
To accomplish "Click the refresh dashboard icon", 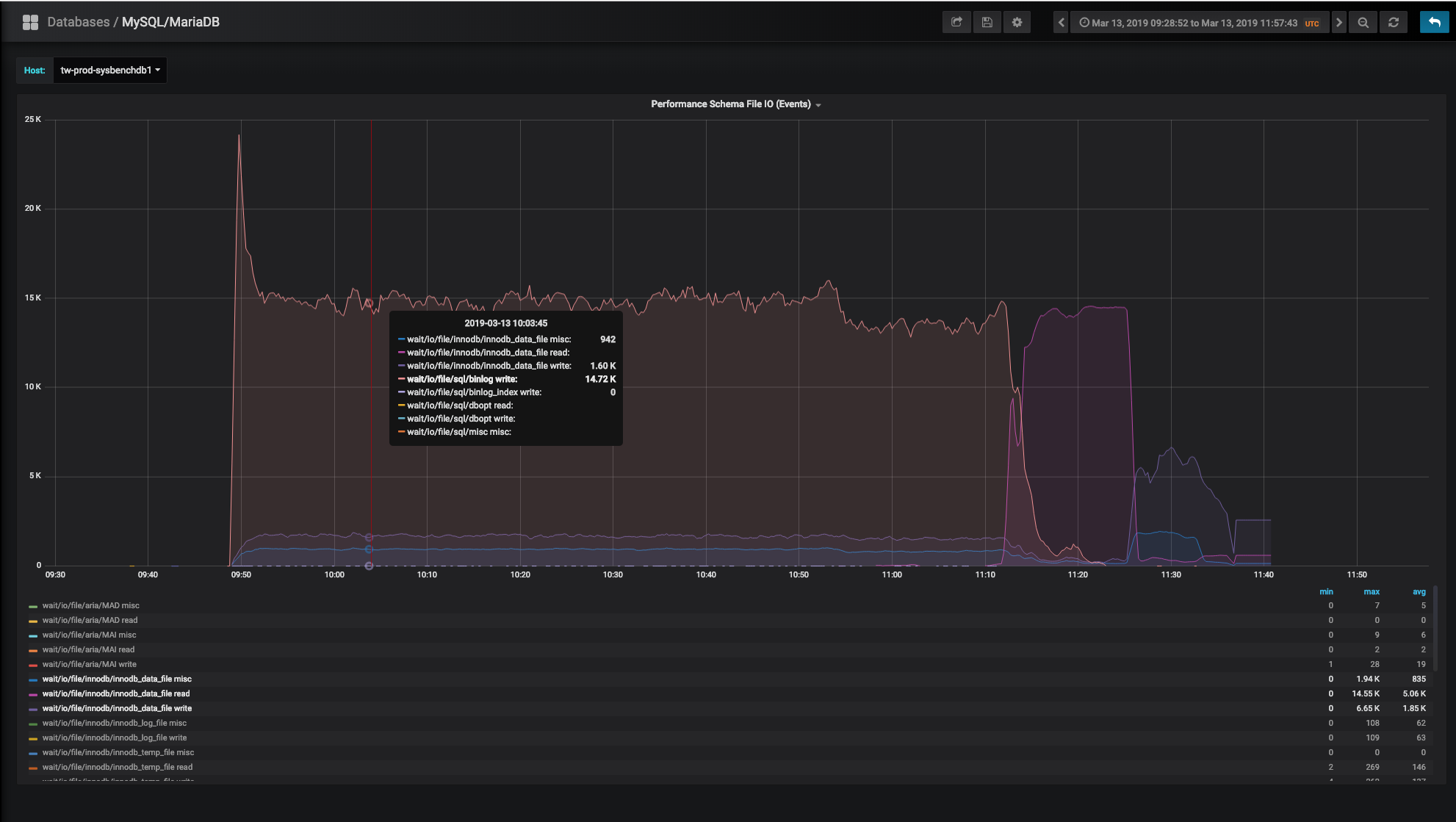I will pyautogui.click(x=1393, y=22).
